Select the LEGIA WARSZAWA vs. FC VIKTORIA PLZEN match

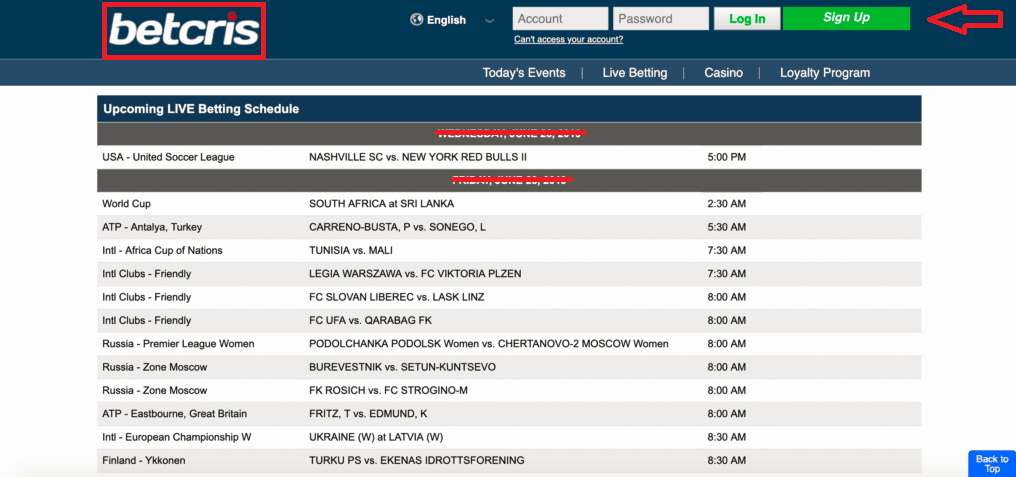(415, 273)
